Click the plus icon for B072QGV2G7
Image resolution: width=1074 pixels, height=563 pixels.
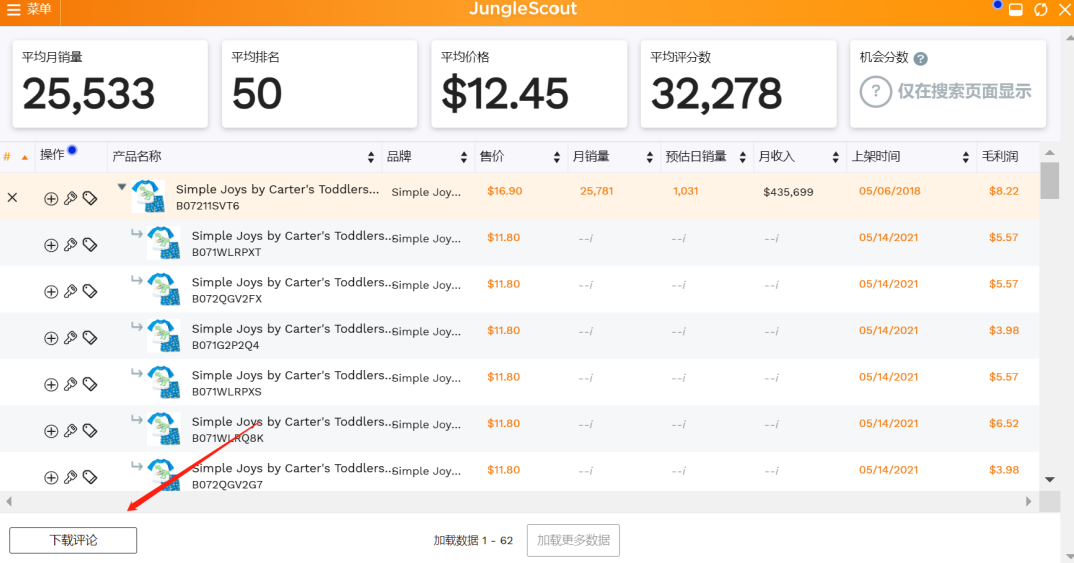[x=51, y=478]
